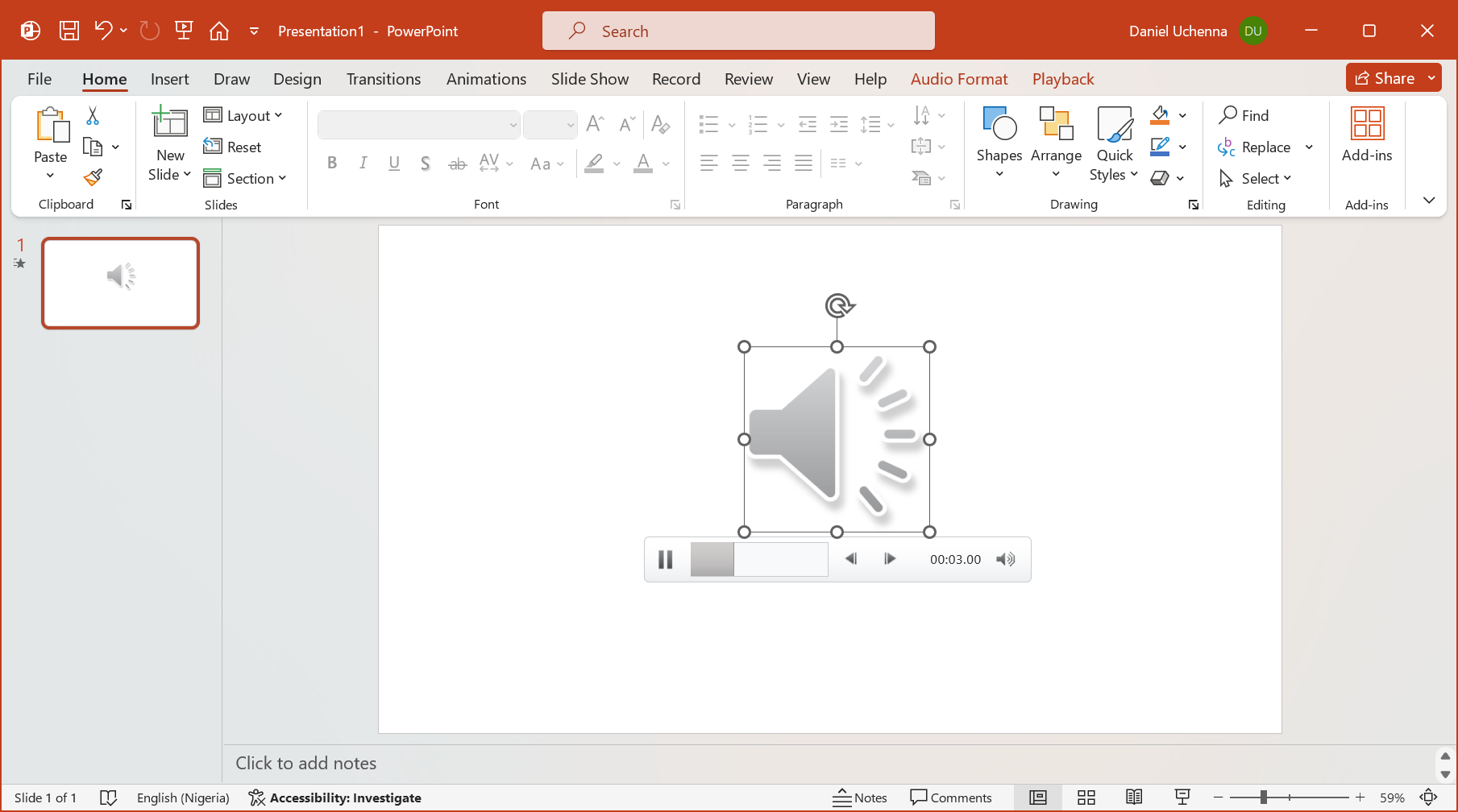
Task: Click the audio progress seek bar
Action: [x=758, y=559]
